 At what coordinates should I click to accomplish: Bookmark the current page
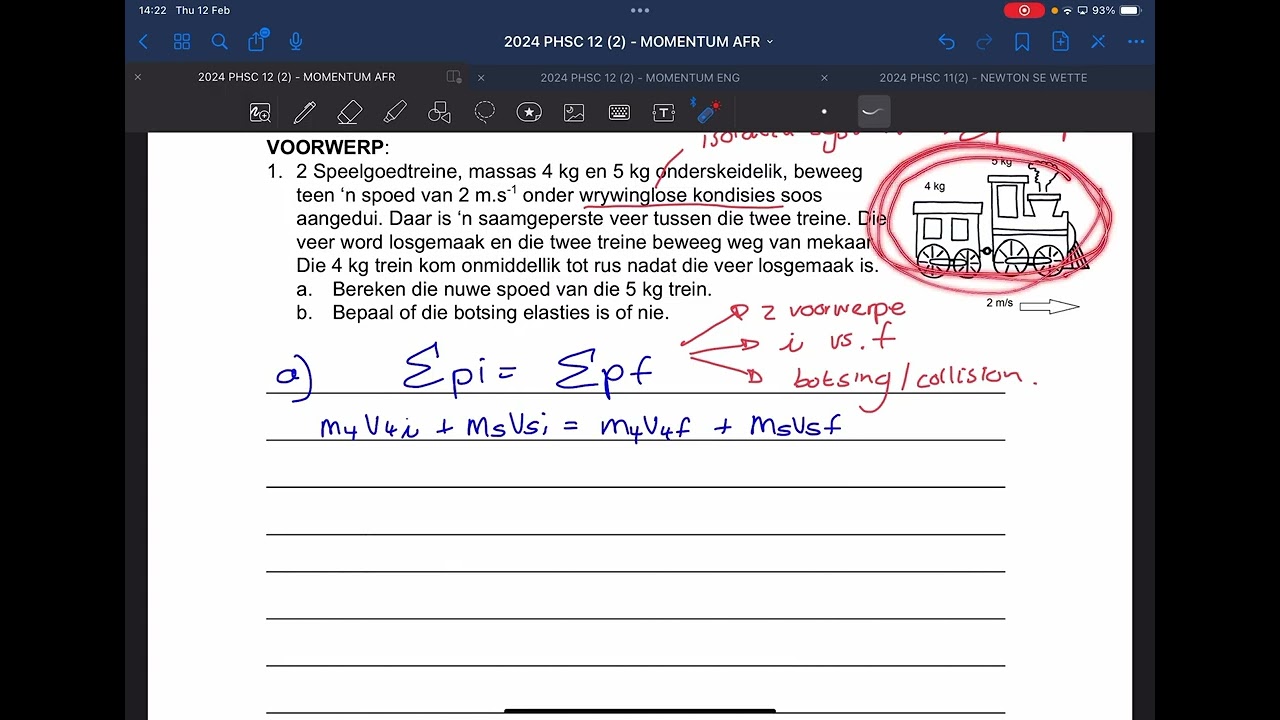point(1022,42)
